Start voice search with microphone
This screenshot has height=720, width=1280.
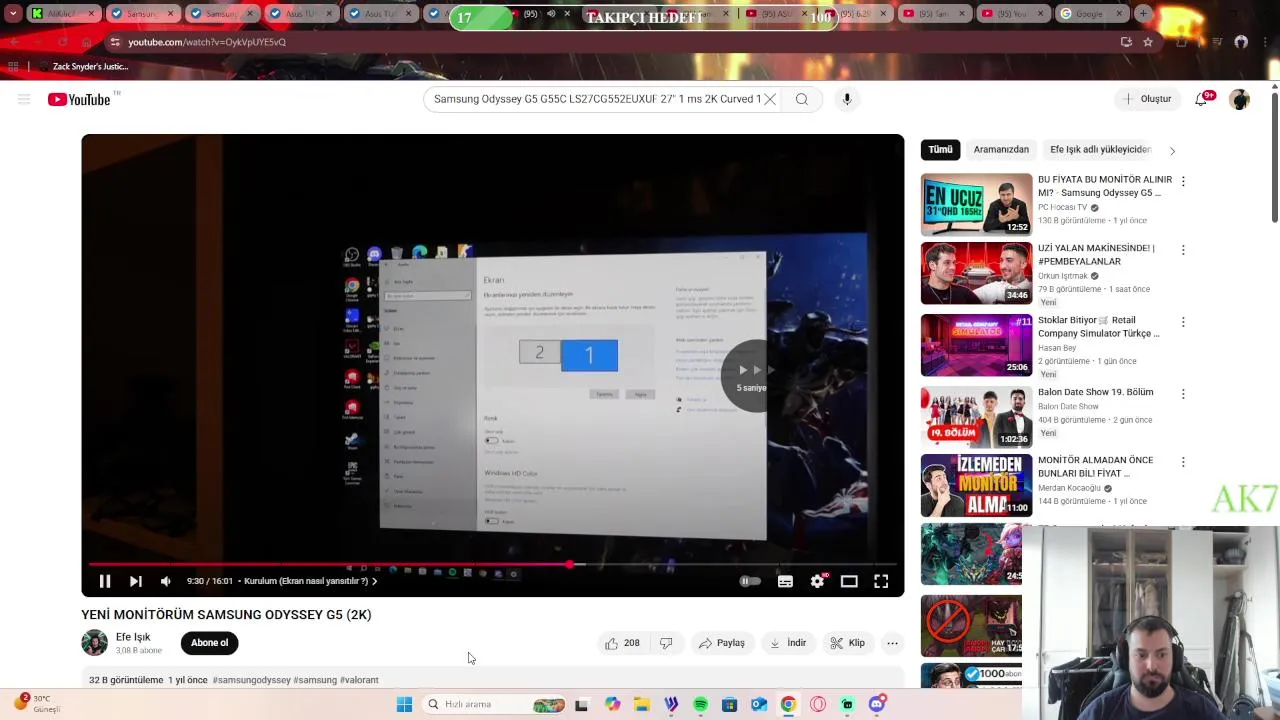click(847, 99)
